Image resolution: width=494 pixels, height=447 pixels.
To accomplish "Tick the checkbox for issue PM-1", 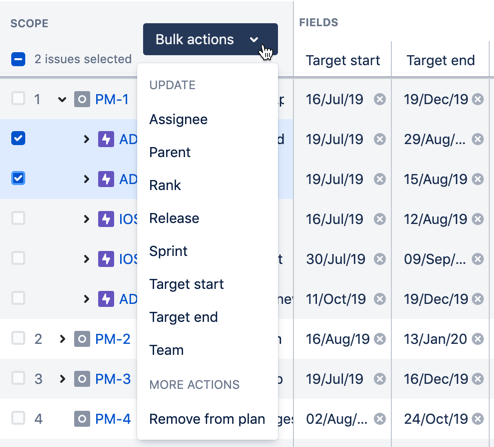I will tap(18, 99).
